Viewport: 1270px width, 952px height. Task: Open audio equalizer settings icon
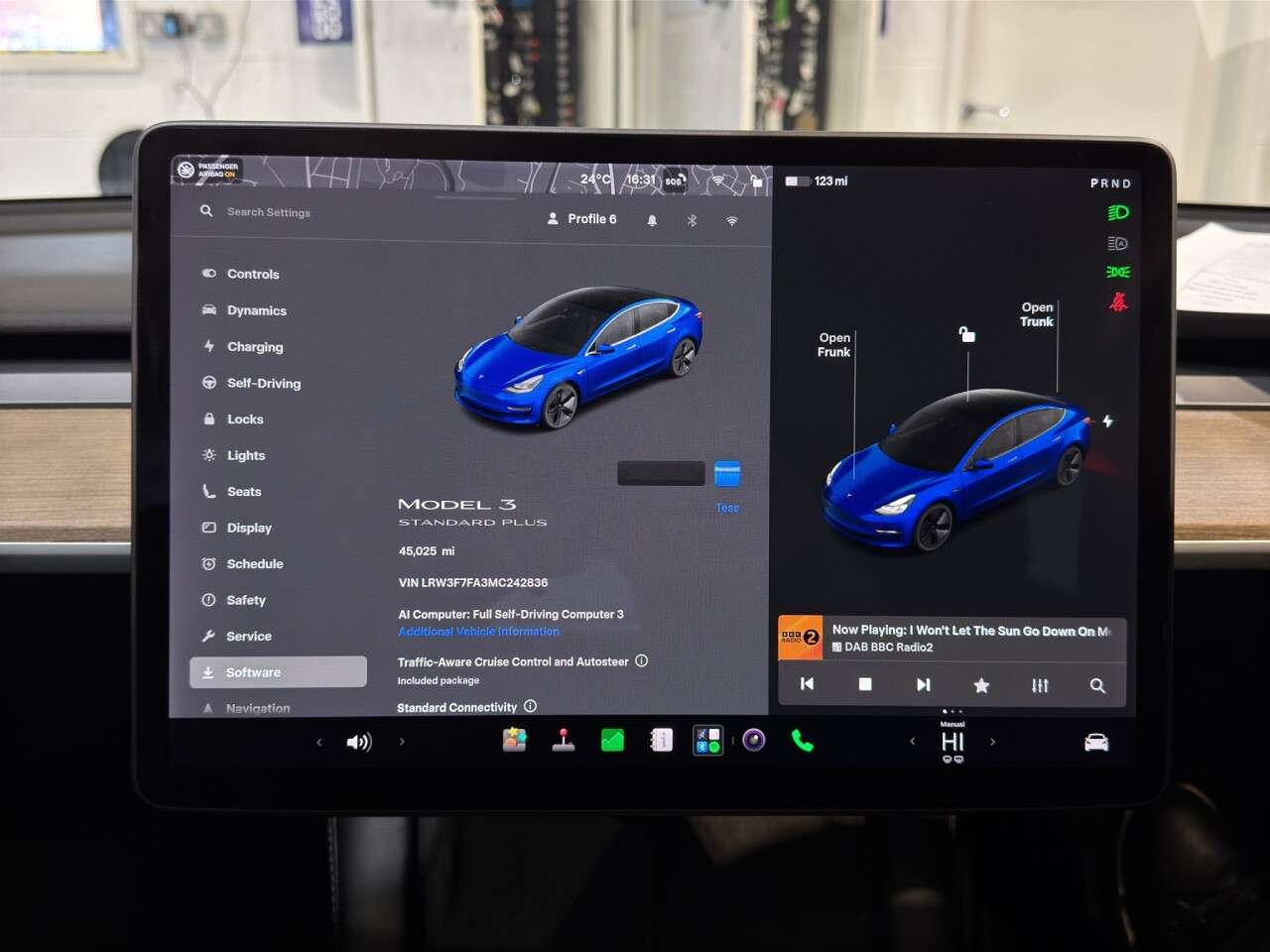coord(1040,685)
